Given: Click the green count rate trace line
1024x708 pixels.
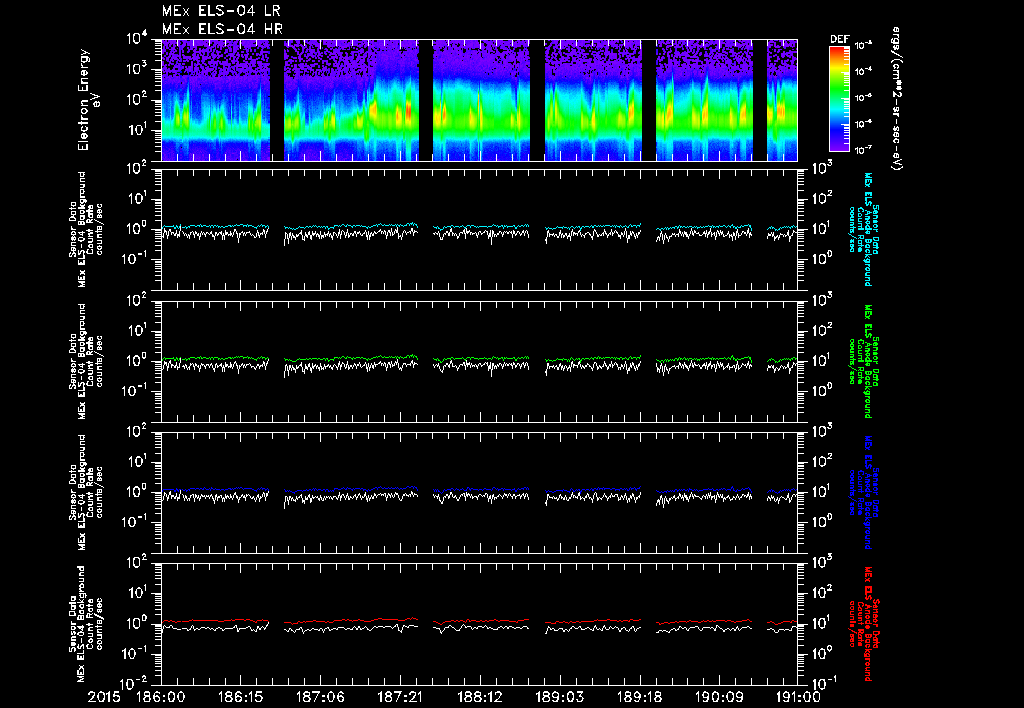Looking at the screenshot, I should [479, 358].
